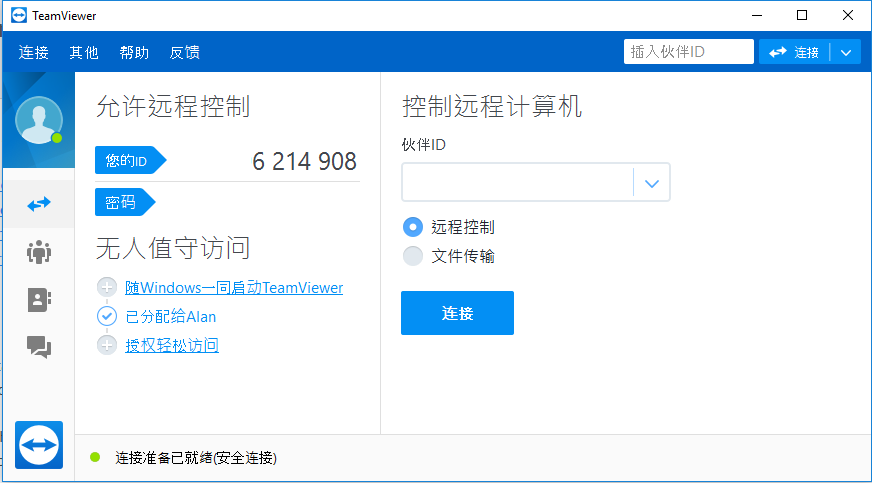872x483 pixels.
Task: Click the large blue 连接 button
Action: point(457,313)
